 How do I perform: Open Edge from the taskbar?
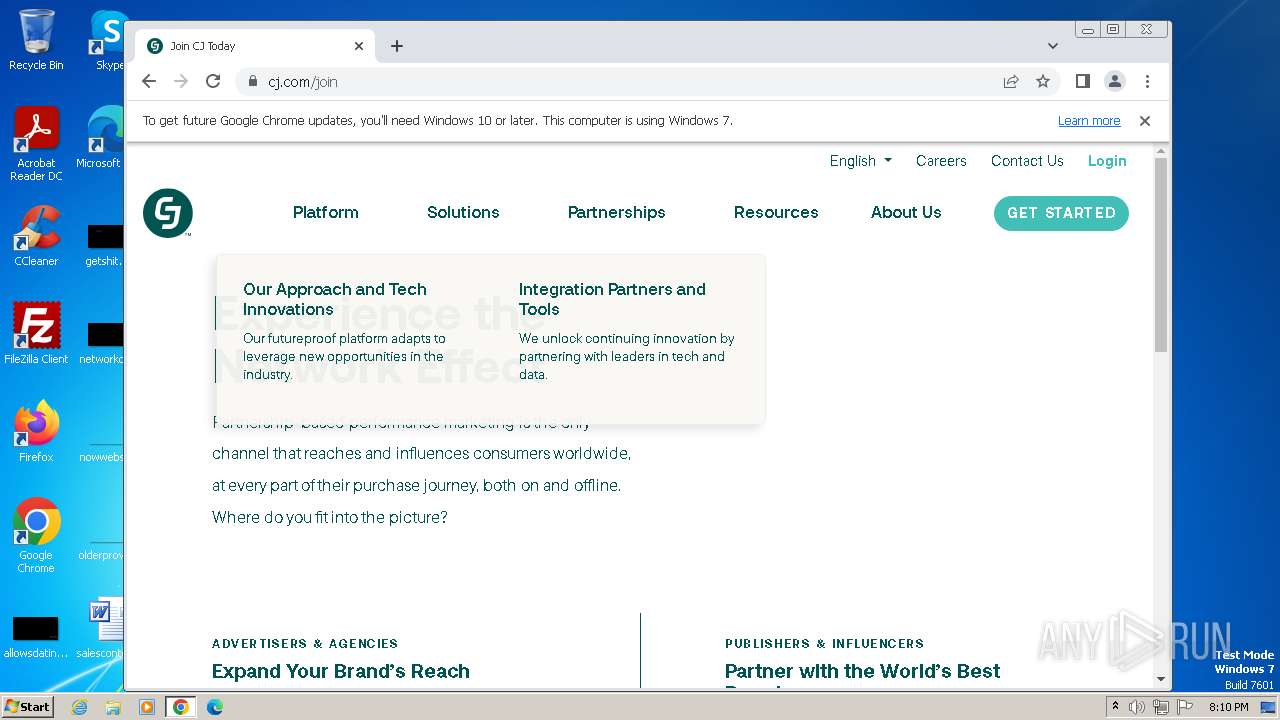tap(214, 707)
